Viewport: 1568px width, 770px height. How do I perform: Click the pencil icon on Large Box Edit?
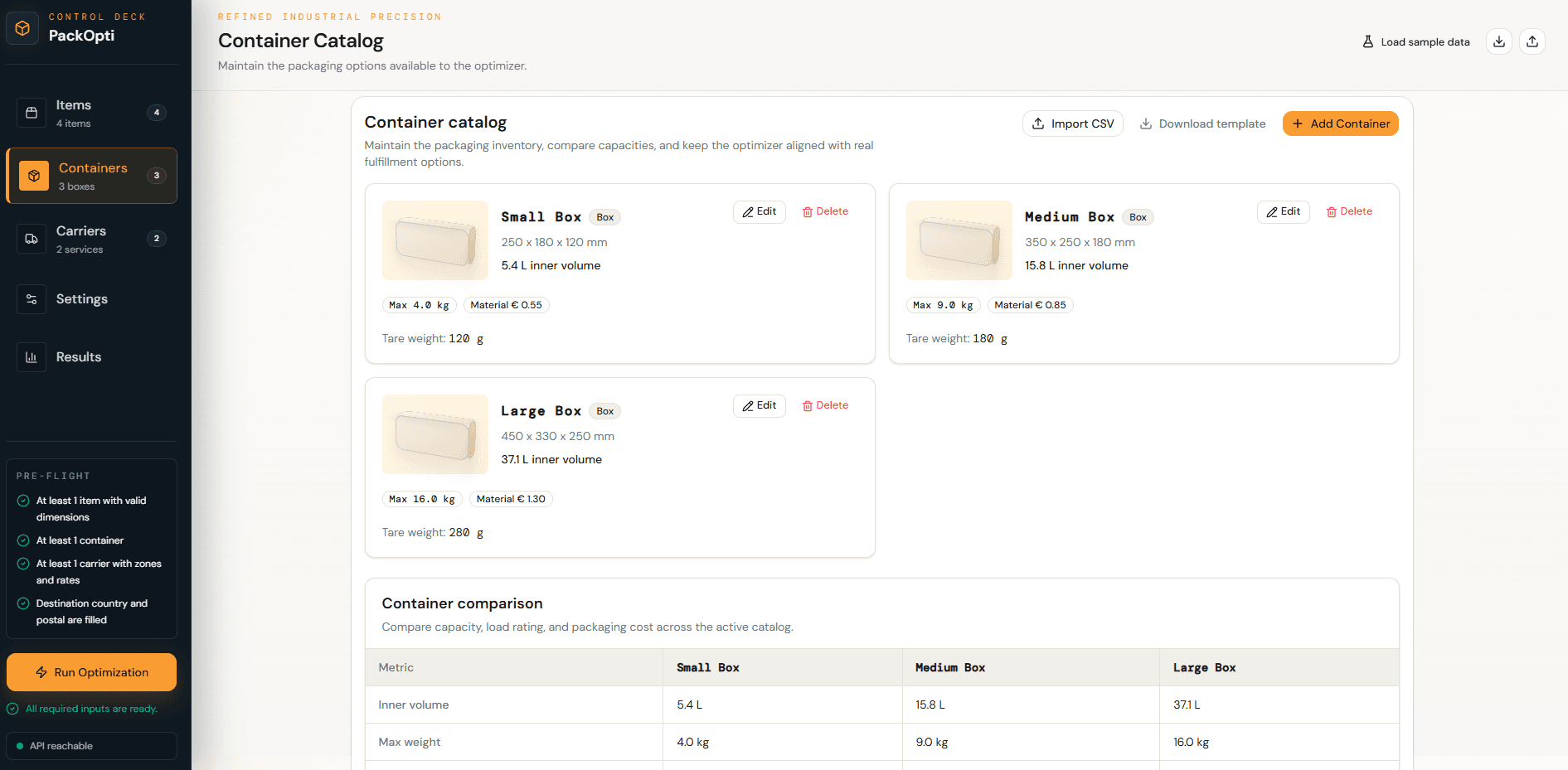point(748,406)
